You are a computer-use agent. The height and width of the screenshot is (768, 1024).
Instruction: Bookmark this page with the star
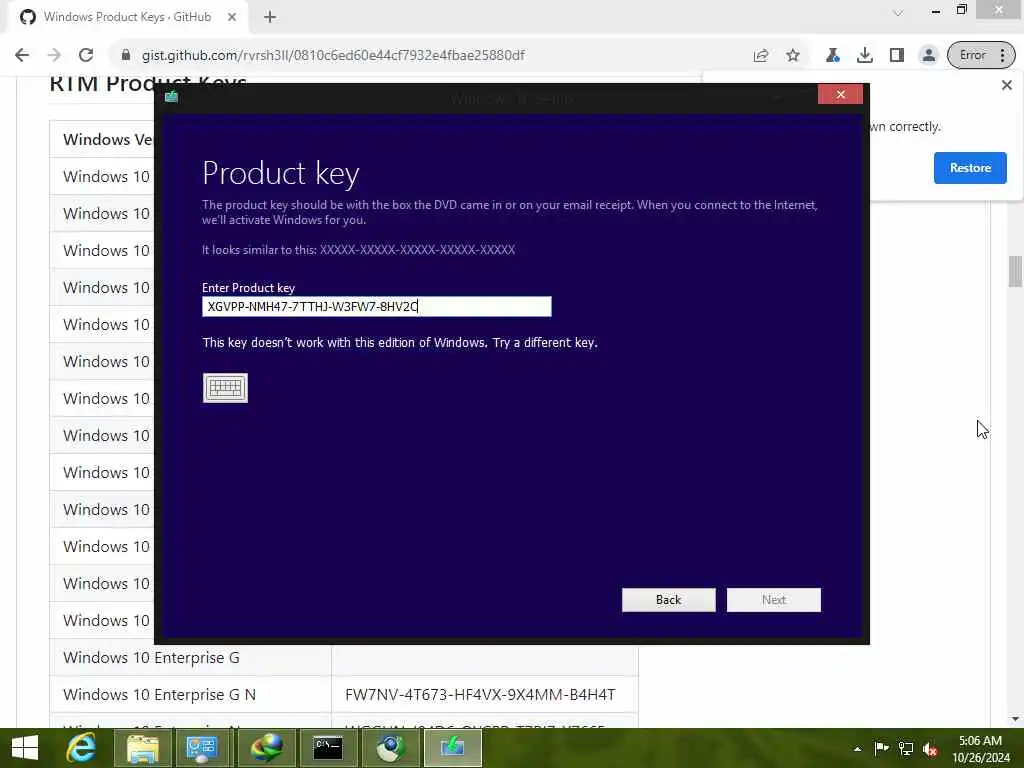coord(793,56)
